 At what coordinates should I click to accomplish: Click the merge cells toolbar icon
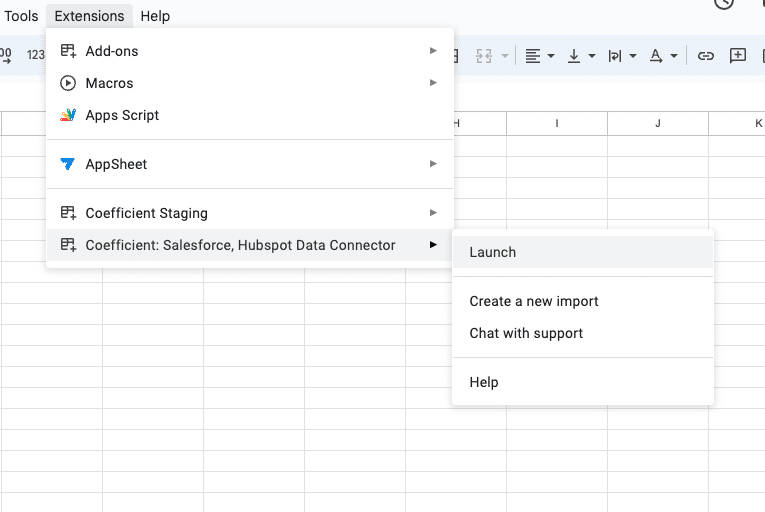483,56
